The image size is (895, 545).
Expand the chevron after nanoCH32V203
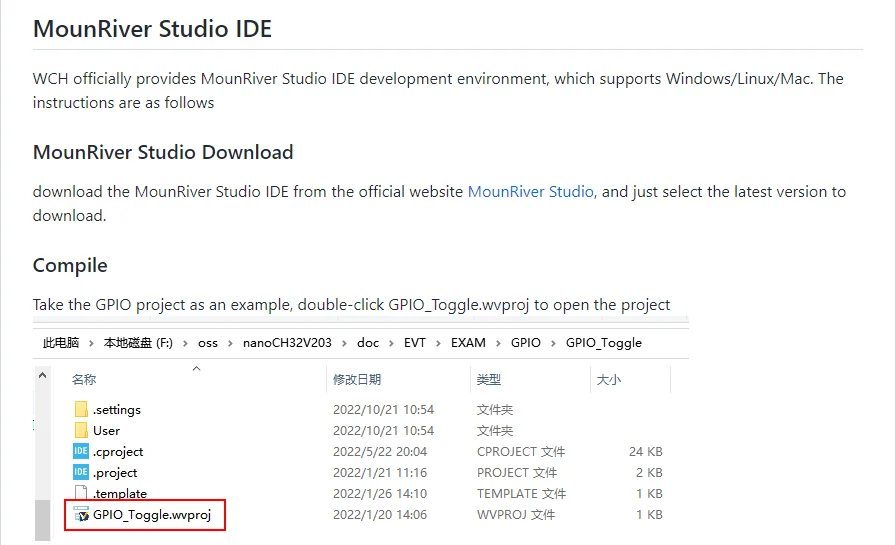[344, 343]
